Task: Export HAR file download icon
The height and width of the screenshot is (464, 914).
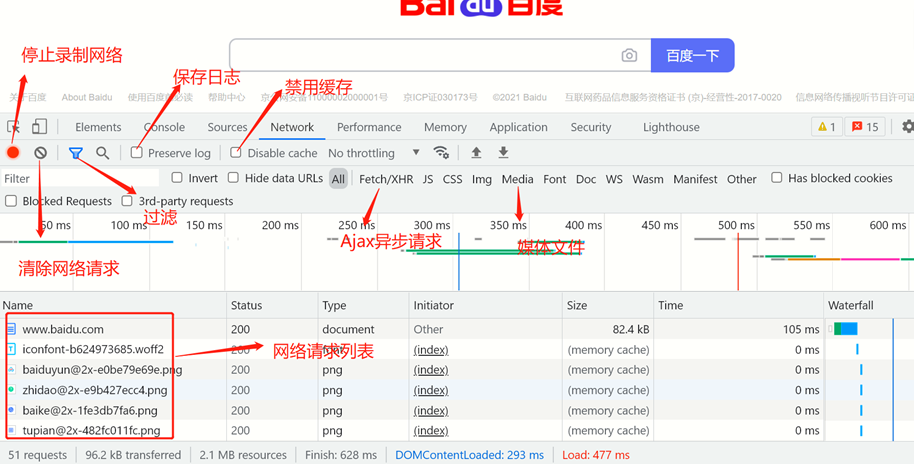Action: pos(503,153)
